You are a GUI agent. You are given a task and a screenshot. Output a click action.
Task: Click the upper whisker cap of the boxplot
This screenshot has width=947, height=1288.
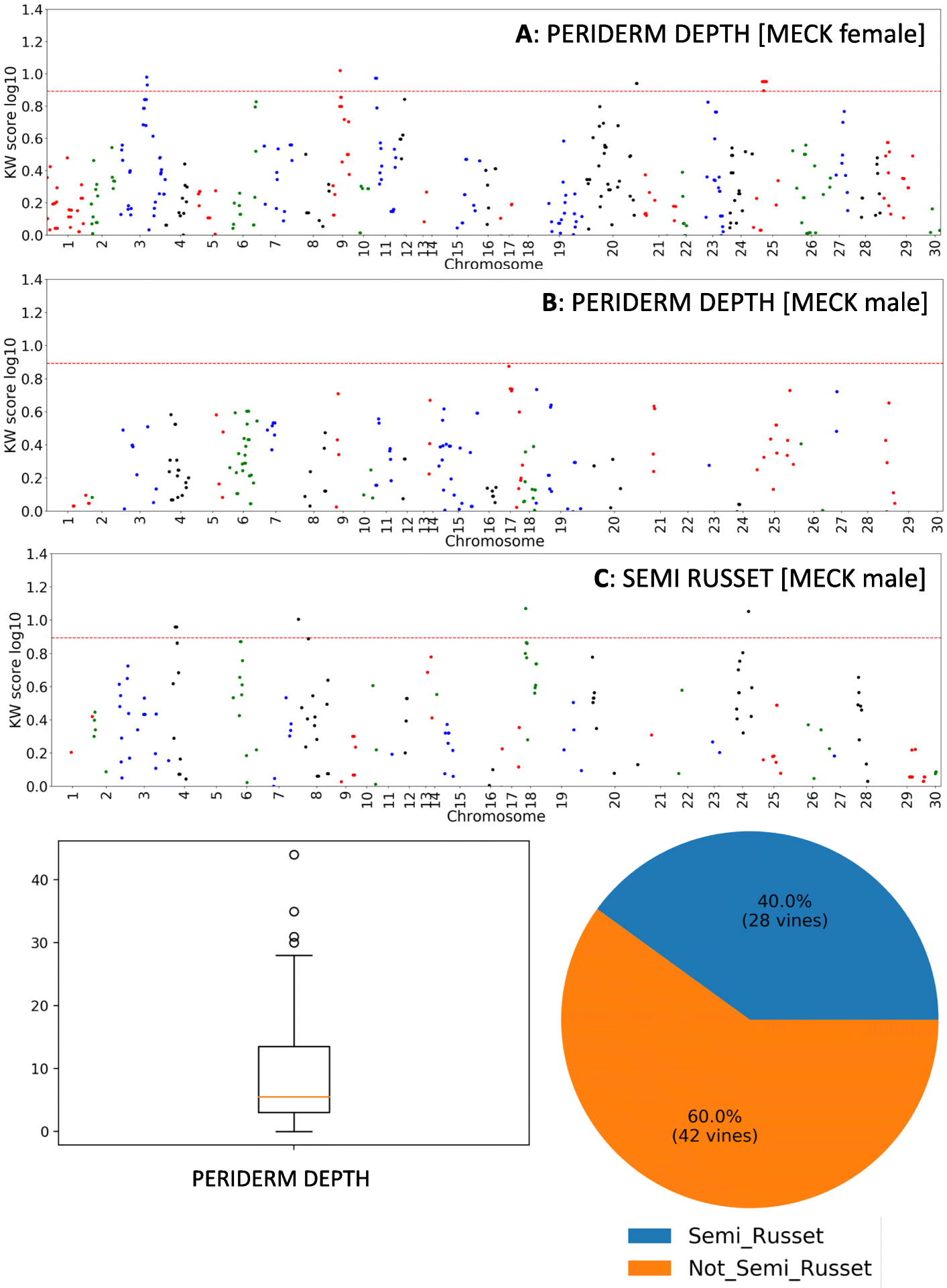294,955
